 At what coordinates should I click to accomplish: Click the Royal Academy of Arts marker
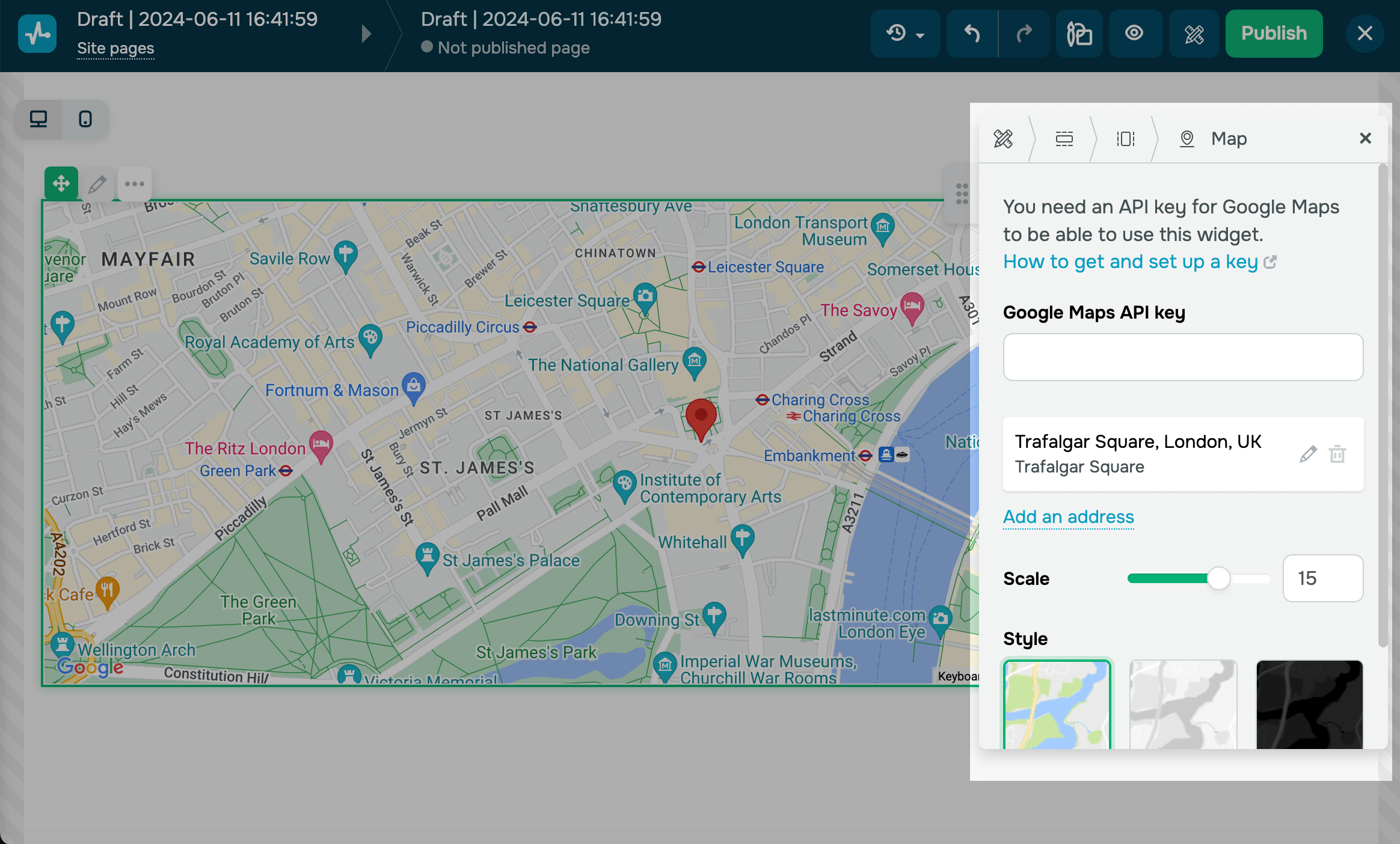pos(370,341)
